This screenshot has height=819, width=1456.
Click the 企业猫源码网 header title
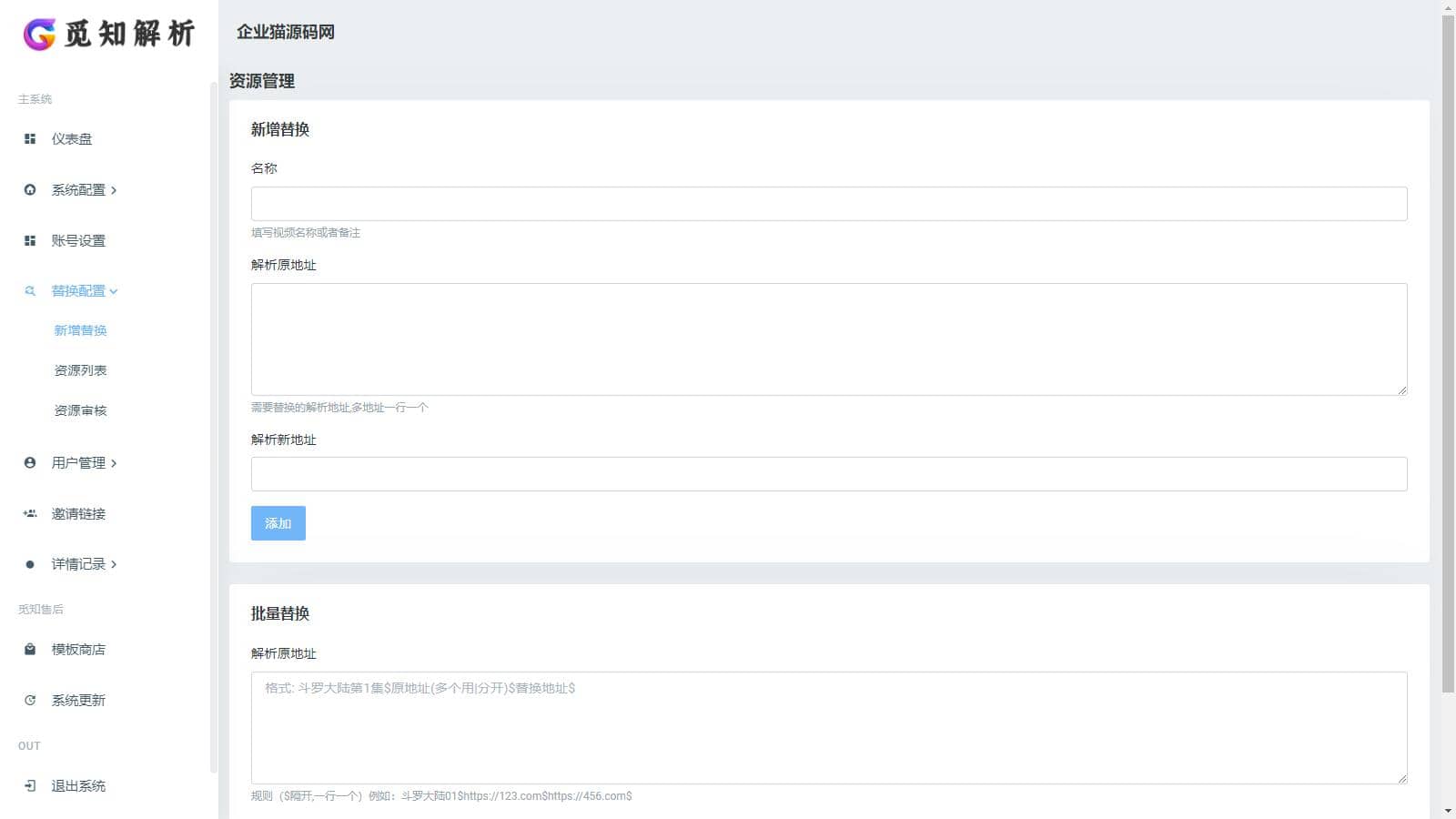[286, 32]
